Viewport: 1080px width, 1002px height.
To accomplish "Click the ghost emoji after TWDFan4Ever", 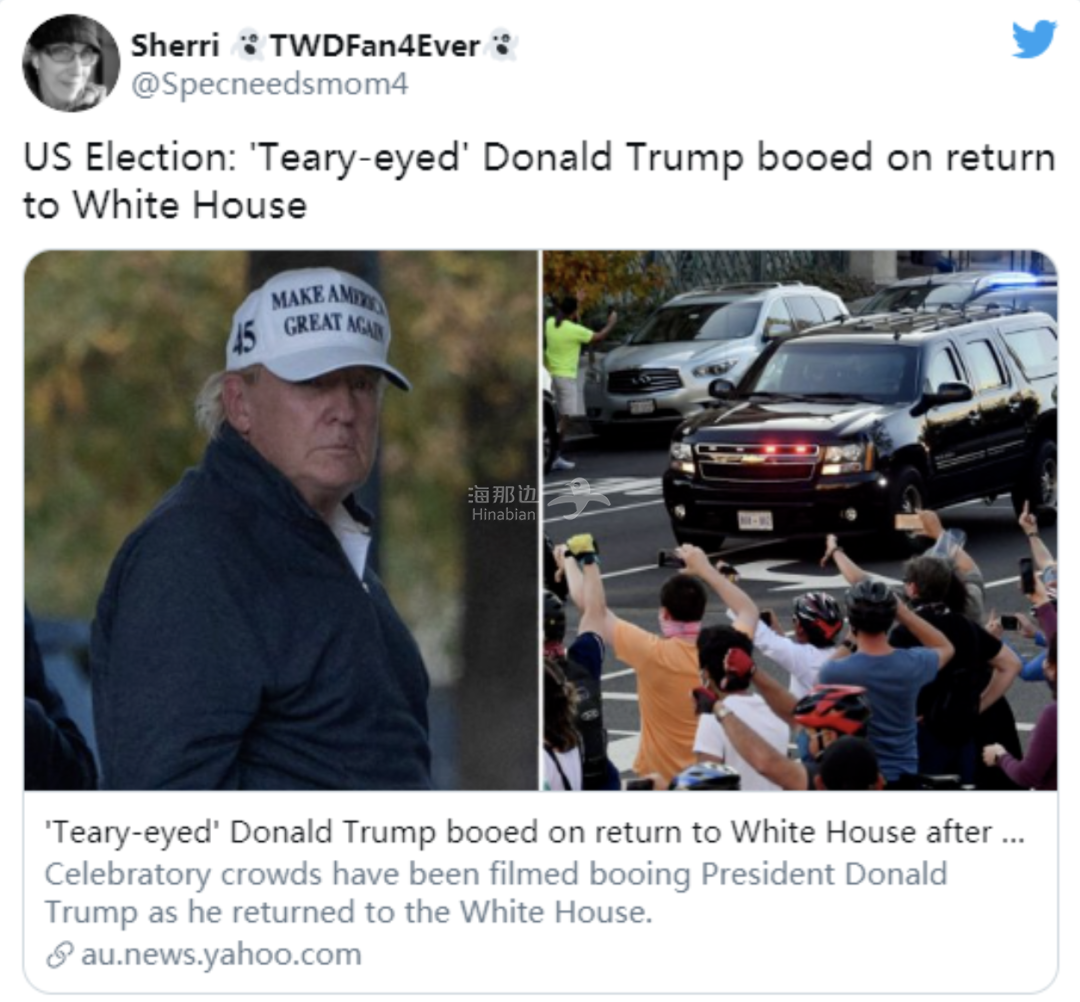I will pos(502,45).
